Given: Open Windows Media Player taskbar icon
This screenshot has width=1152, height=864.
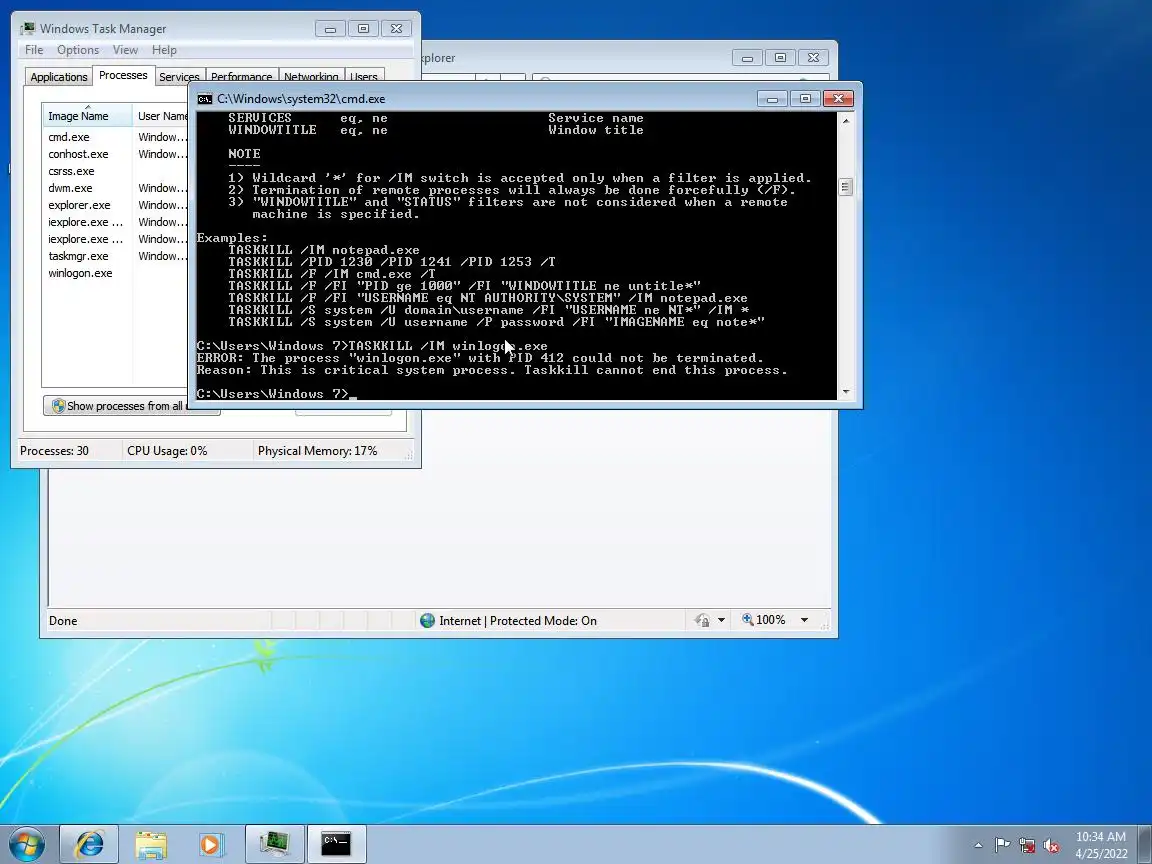Looking at the screenshot, I should tap(212, 844).
